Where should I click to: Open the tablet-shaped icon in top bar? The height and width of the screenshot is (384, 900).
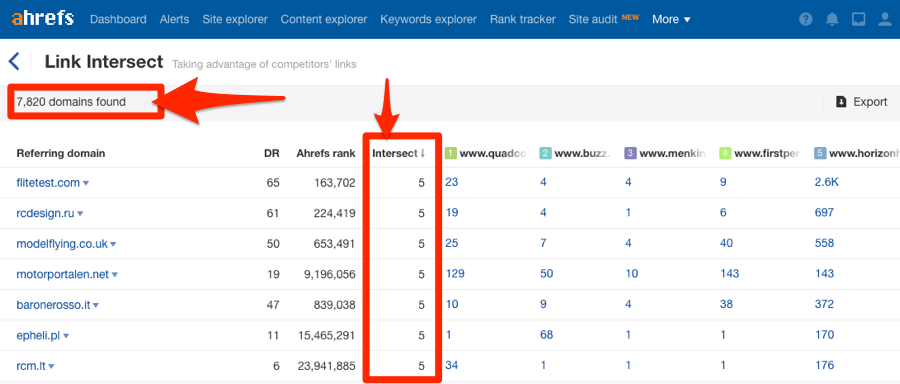click(x=859, y=20)
